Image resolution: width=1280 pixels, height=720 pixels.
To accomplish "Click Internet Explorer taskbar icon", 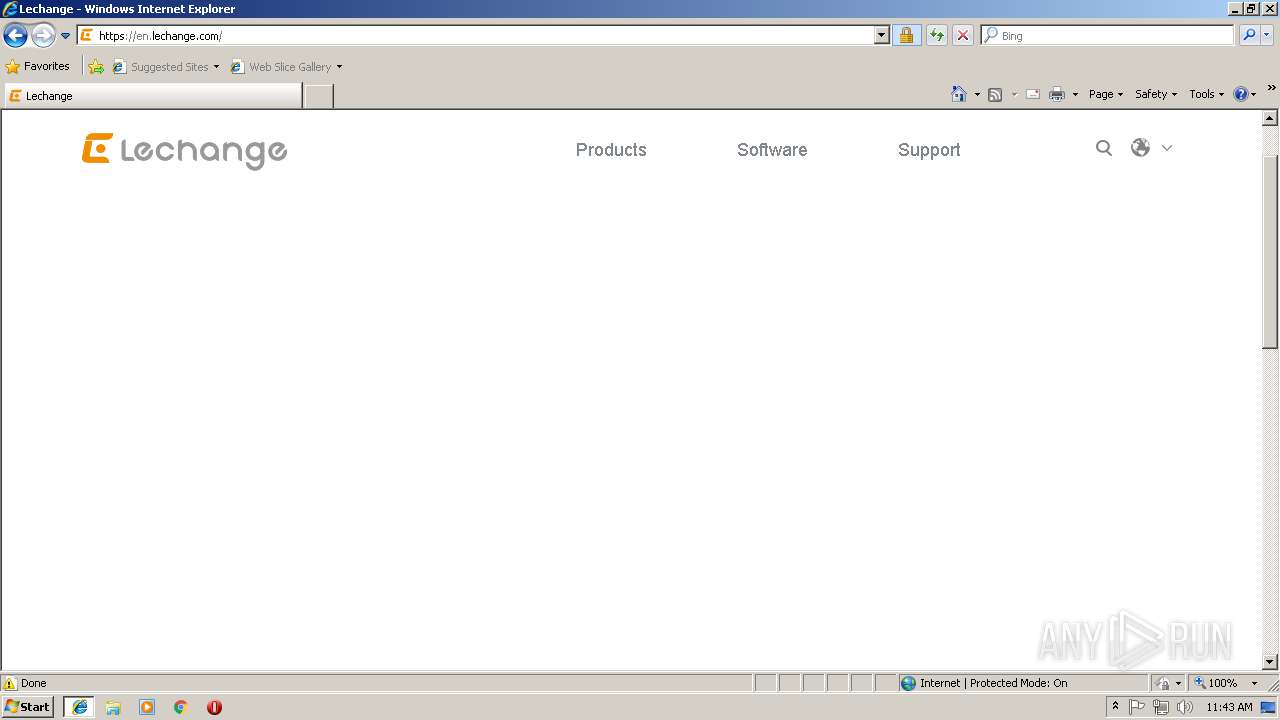I will 80,707.
